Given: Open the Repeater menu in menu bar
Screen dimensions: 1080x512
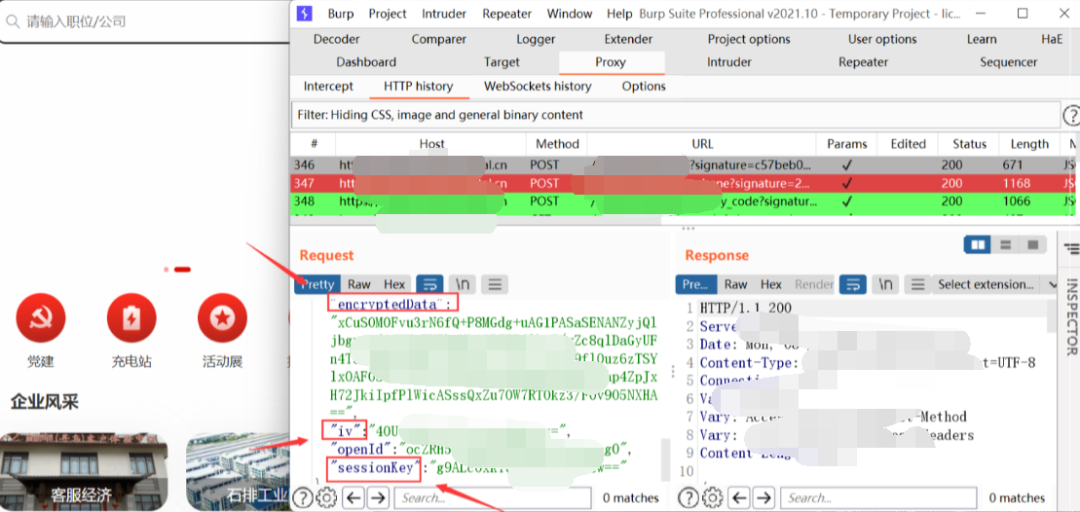Looking at the screenshot, I should 507,14.
